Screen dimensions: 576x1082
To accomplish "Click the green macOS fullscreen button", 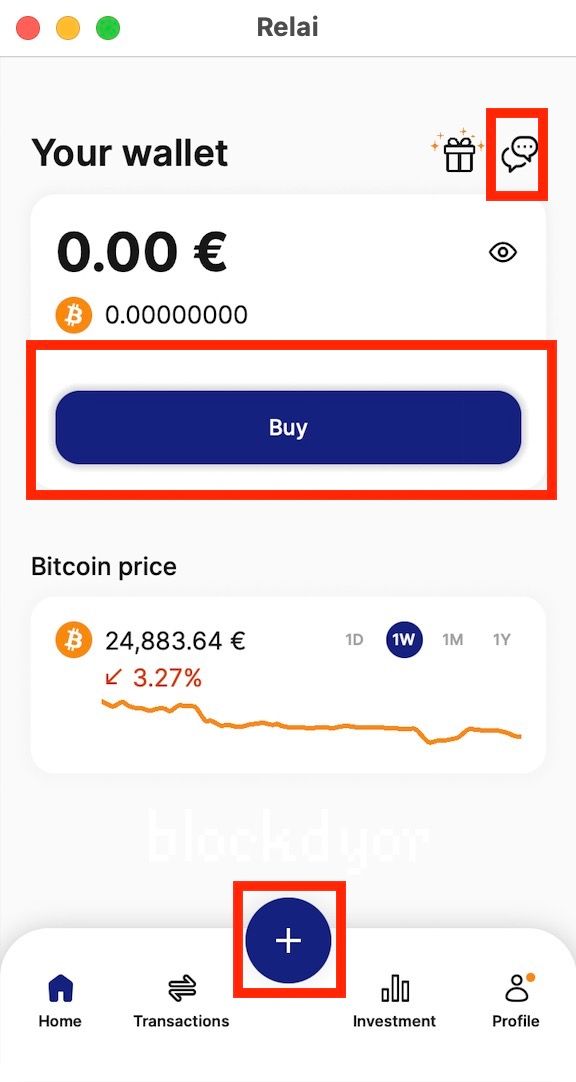I will (x=108, y=28).
